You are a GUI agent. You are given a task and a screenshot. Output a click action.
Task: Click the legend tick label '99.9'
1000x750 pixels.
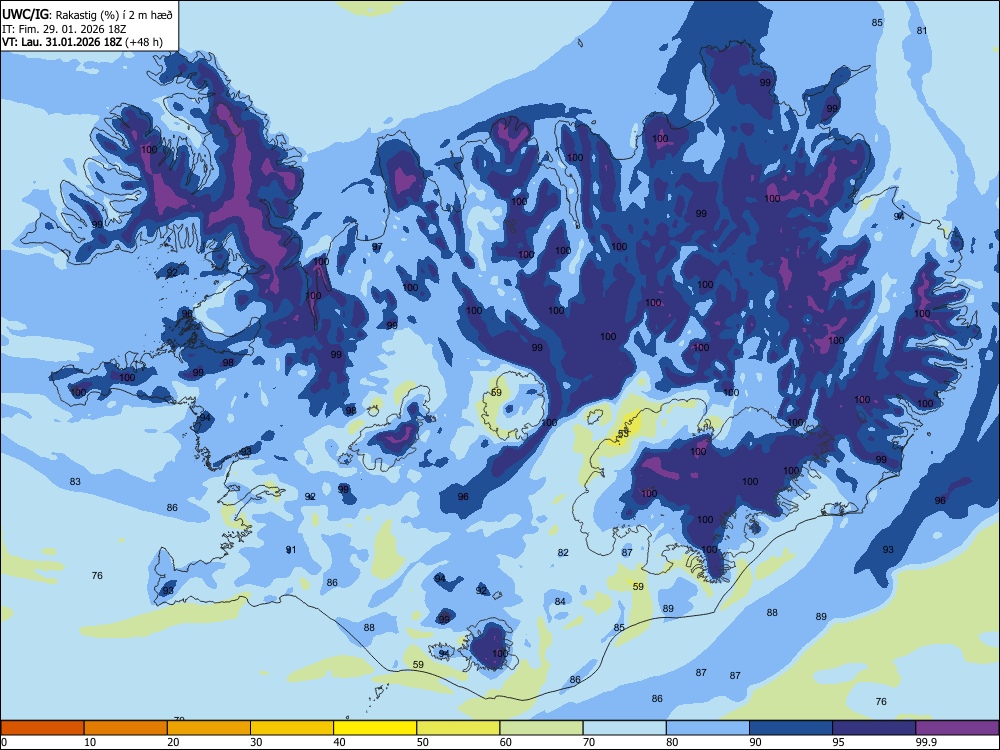[x=925, y=742]
